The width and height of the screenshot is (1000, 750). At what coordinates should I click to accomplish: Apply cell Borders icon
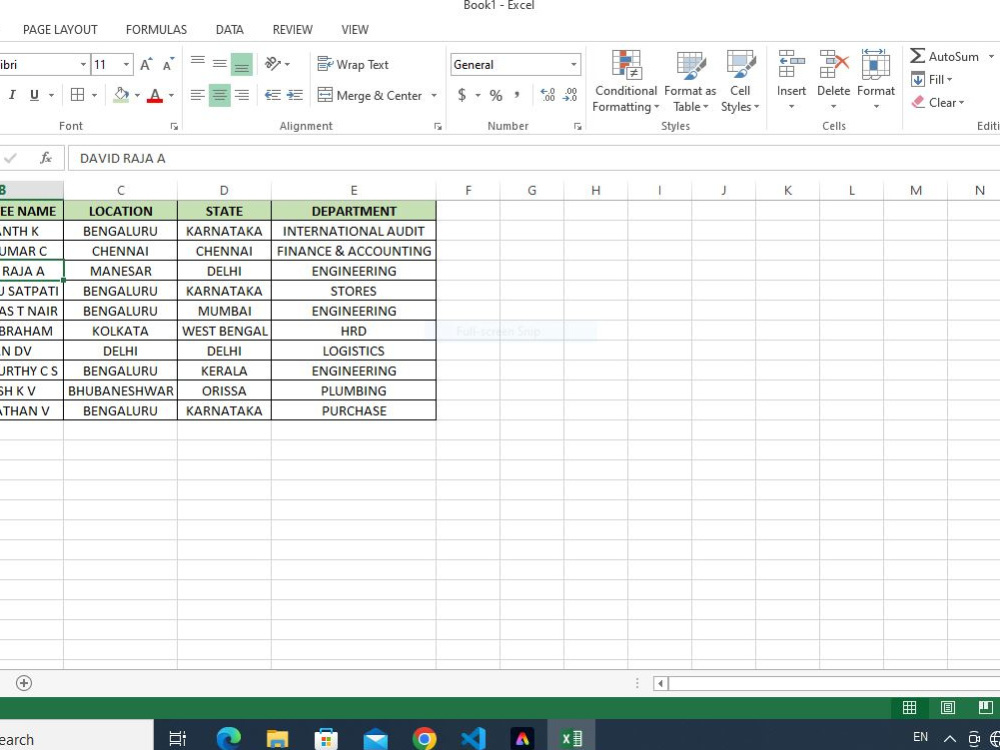pyautogui.click(x=77, y=95)
